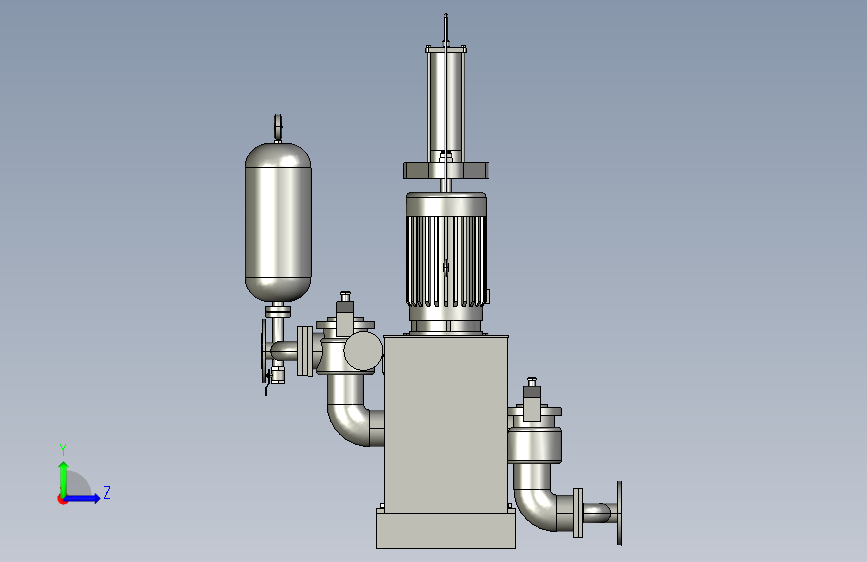Select the outlet pipe flange at bottom right
The height and width of the screenshot is (562, 867).
619,513
